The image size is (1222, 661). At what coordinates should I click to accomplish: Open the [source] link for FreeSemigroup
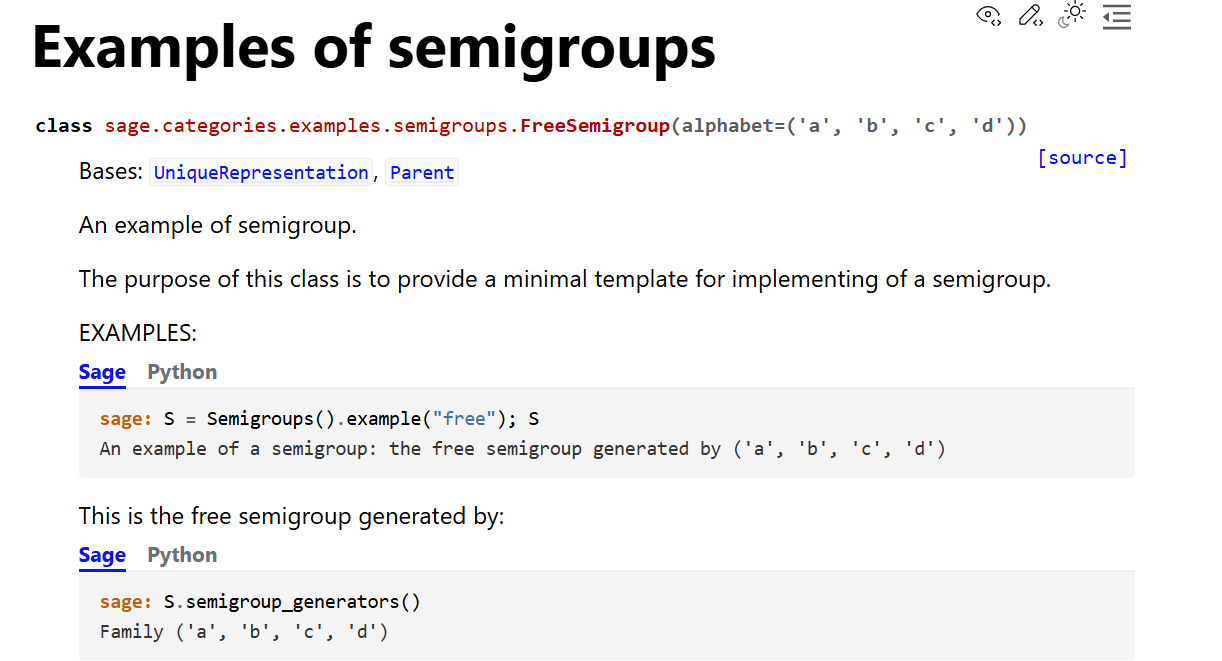tap(1082, 158)
